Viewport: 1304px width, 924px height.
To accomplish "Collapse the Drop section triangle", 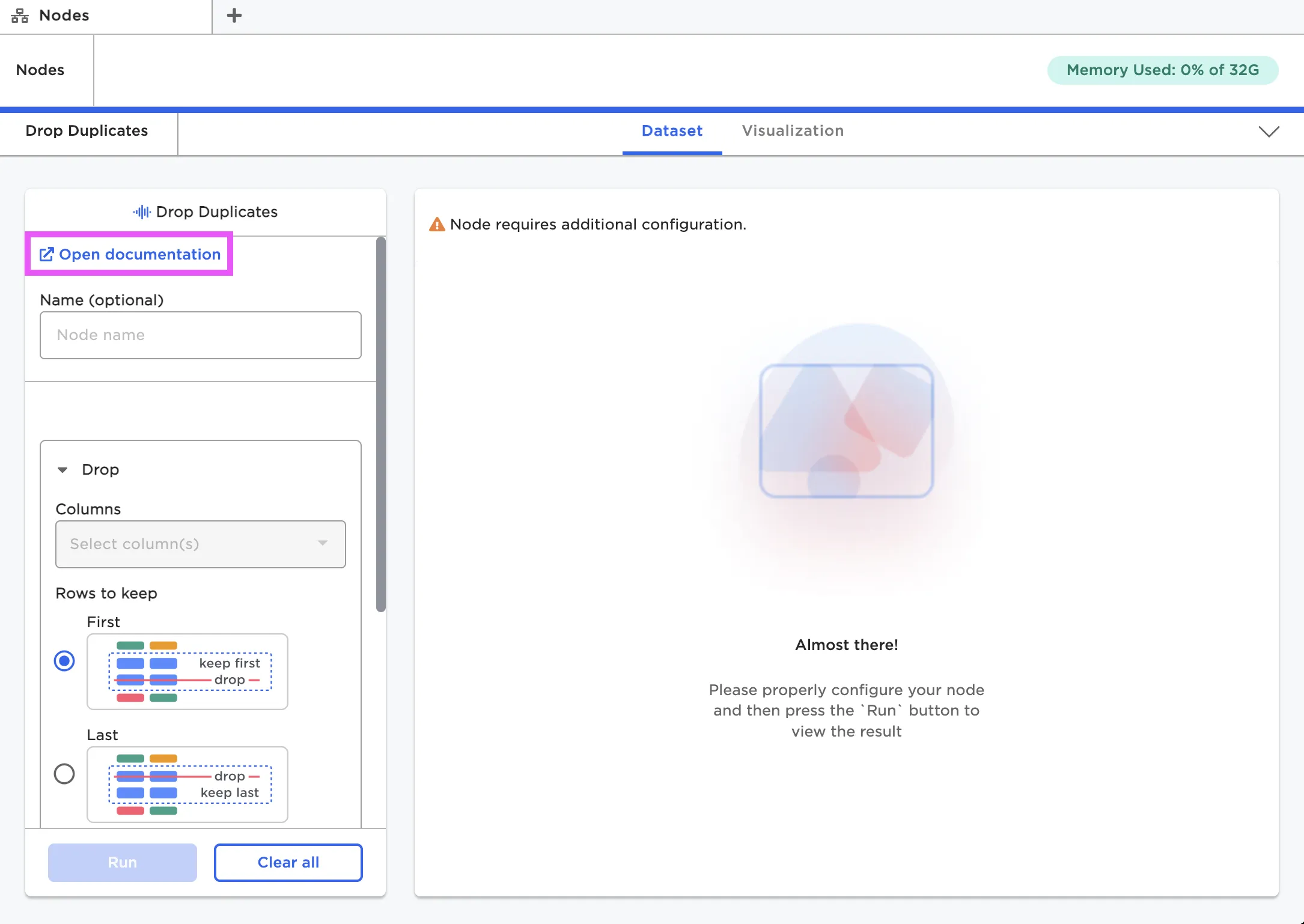I will pos(62,470).
